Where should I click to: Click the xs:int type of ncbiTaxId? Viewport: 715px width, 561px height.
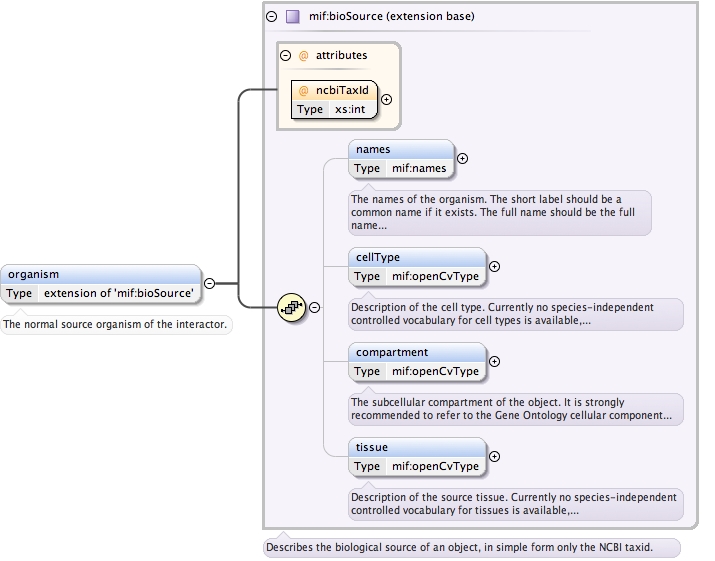pos(350,109)
